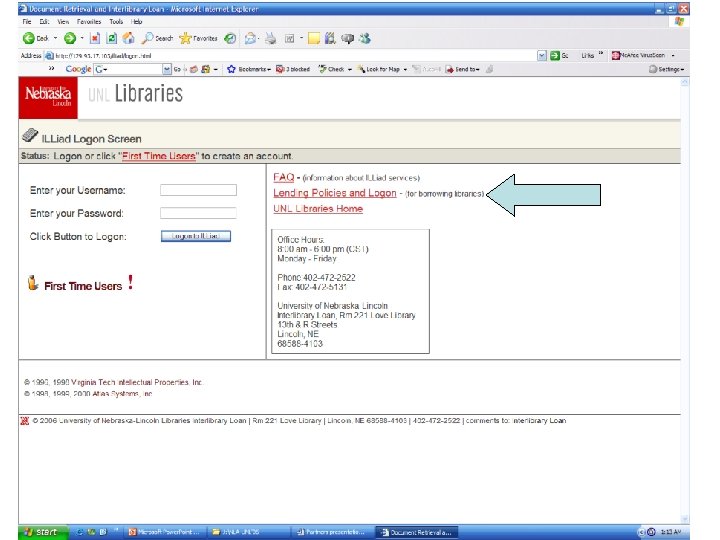Expand the address bar dropdown arrow
The height and width of the screenshot is (540, 720).
point(542,56)
